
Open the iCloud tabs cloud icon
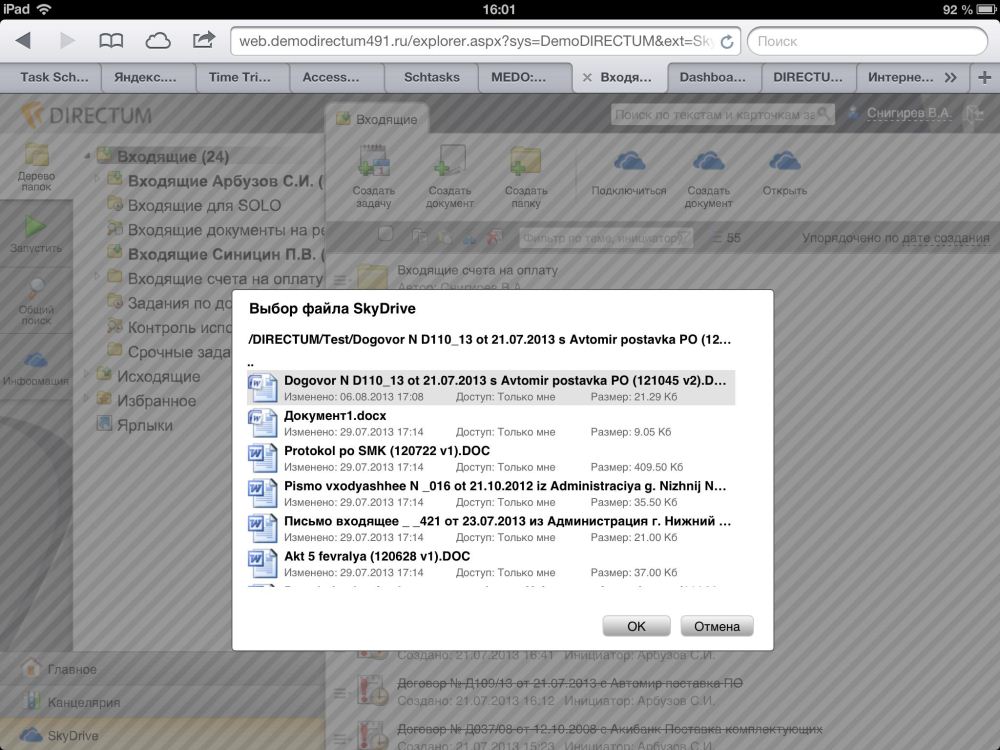158,41
